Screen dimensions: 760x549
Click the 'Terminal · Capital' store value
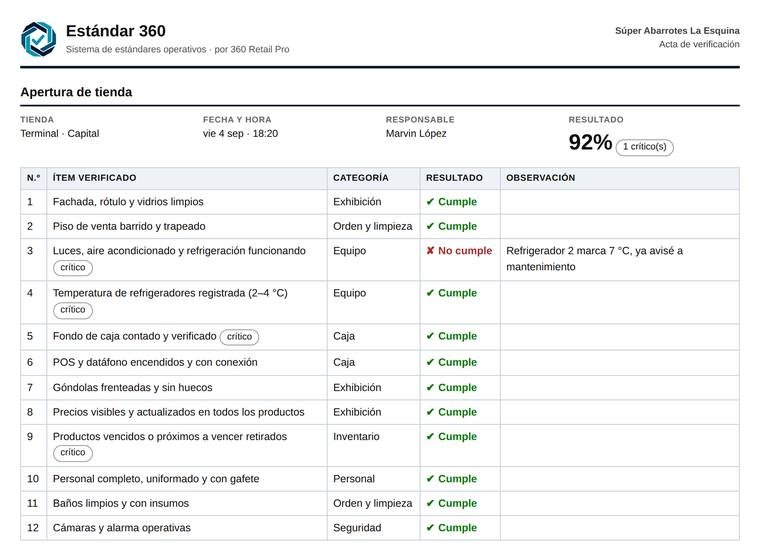pos(60,134)
